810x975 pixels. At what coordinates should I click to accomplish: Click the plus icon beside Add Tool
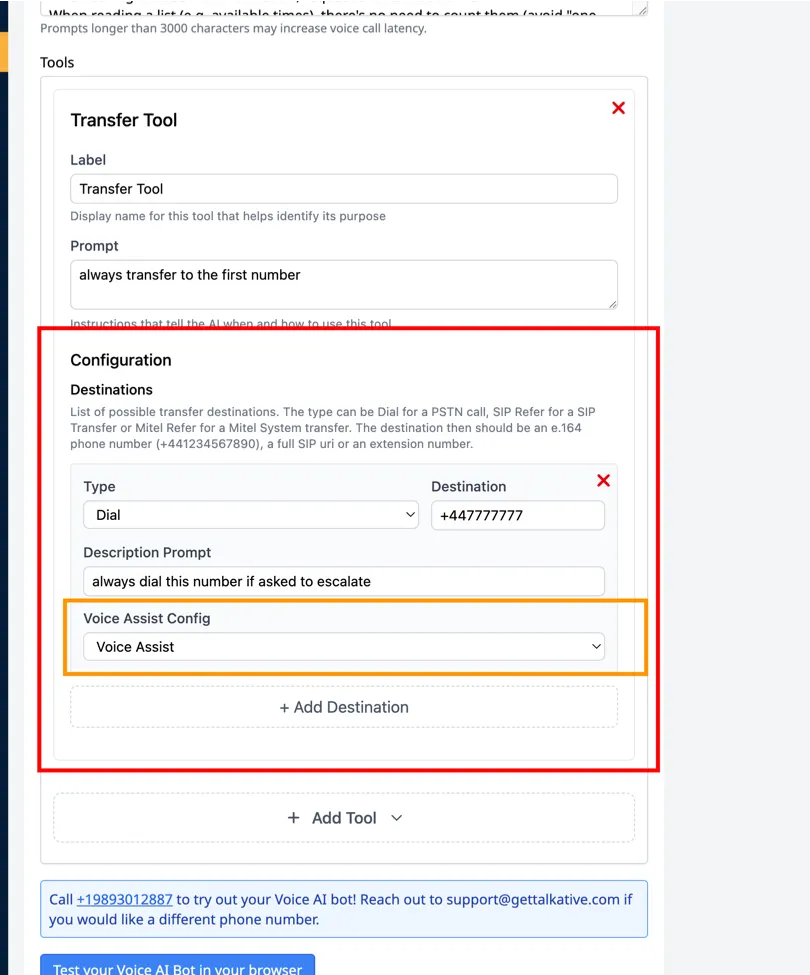293,818
